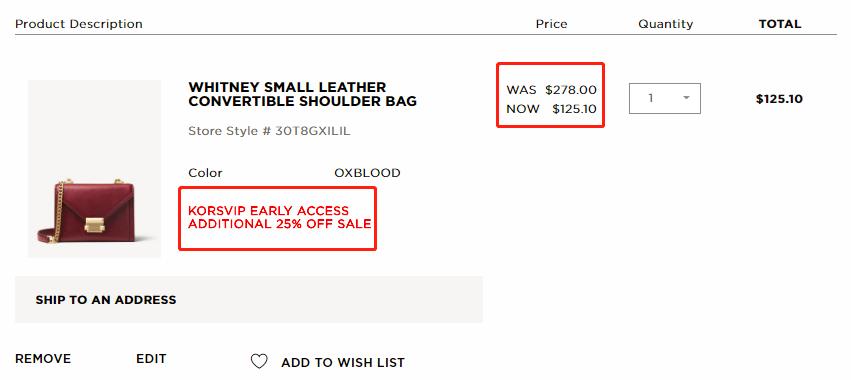851x380 pixels.
Task: Click the WAS $278.00 original price
Action: pos(551,90)
